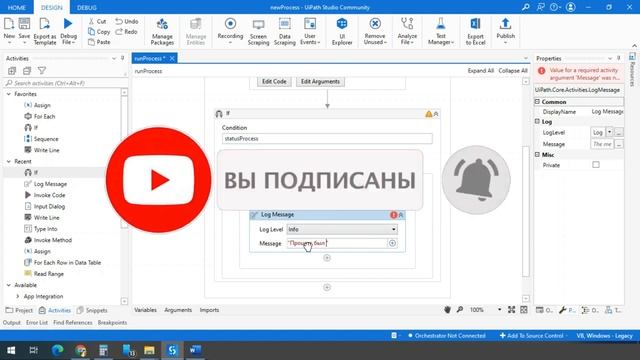
Task: Click the If activity warning icon
Action: coord(429,114)
